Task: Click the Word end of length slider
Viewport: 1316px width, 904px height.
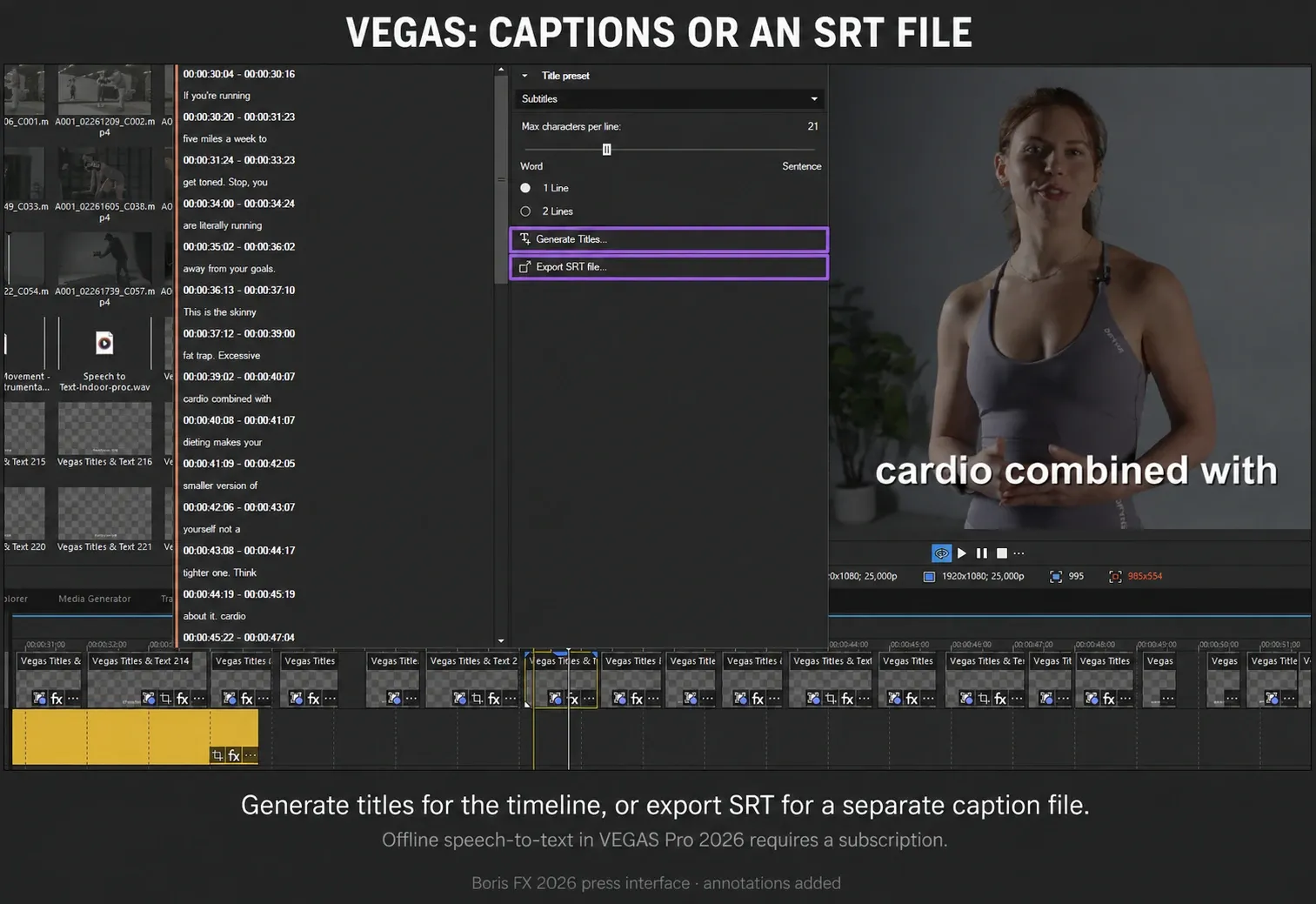Action: pyautogui.click(x=531, y=166)
